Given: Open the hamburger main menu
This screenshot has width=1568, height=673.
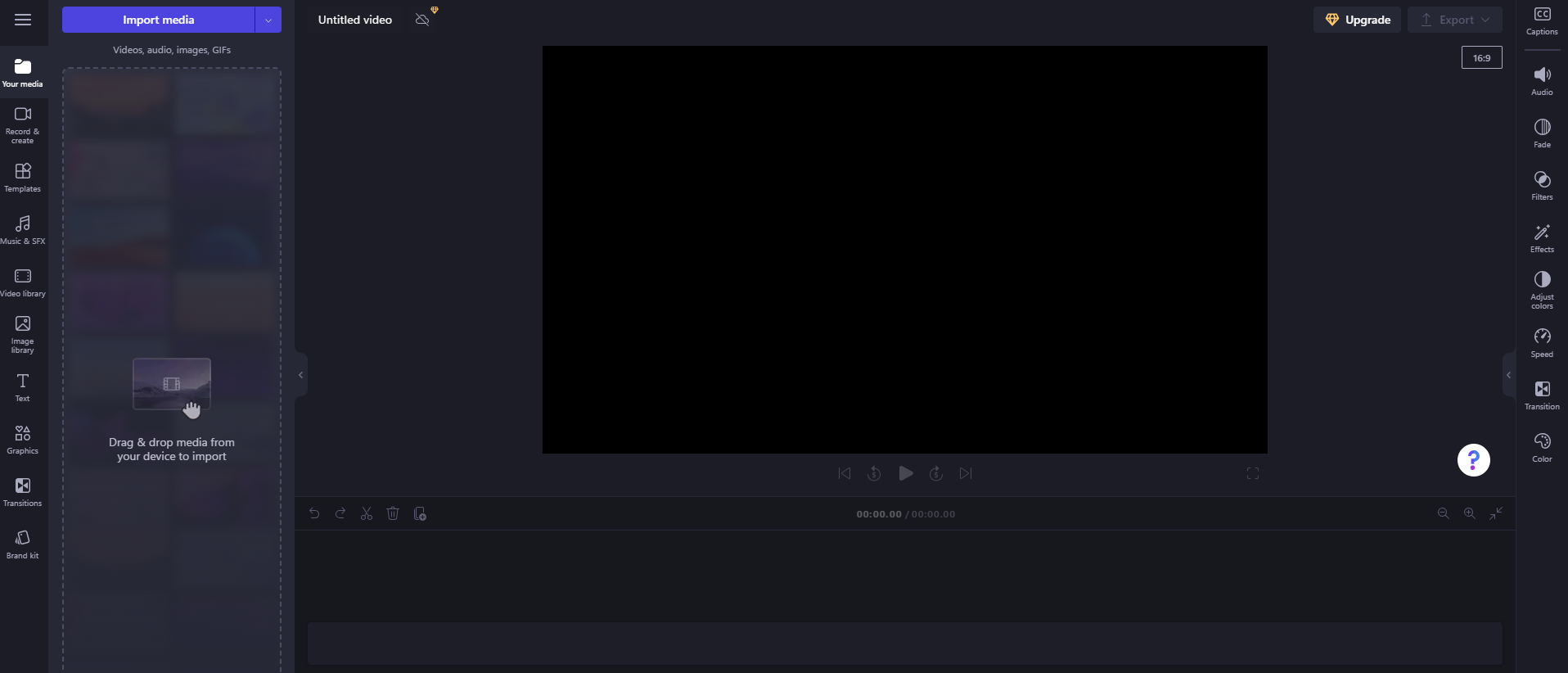Looking at the screenshot, I should [x=23, y=20].
